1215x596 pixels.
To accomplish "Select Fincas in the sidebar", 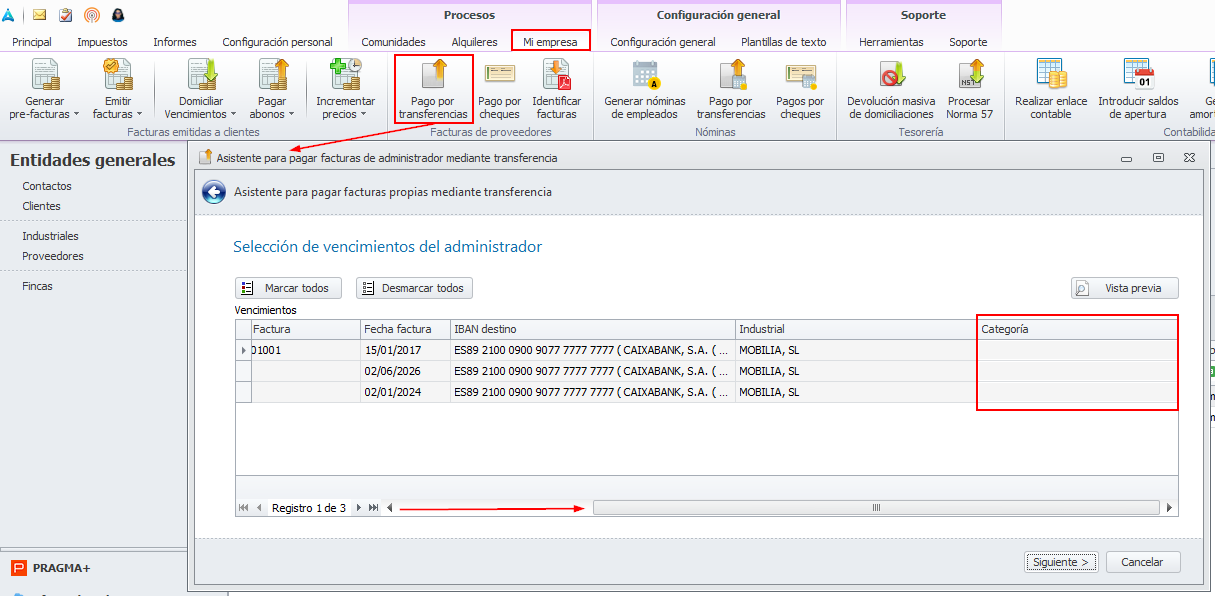I will click(37, 286).
